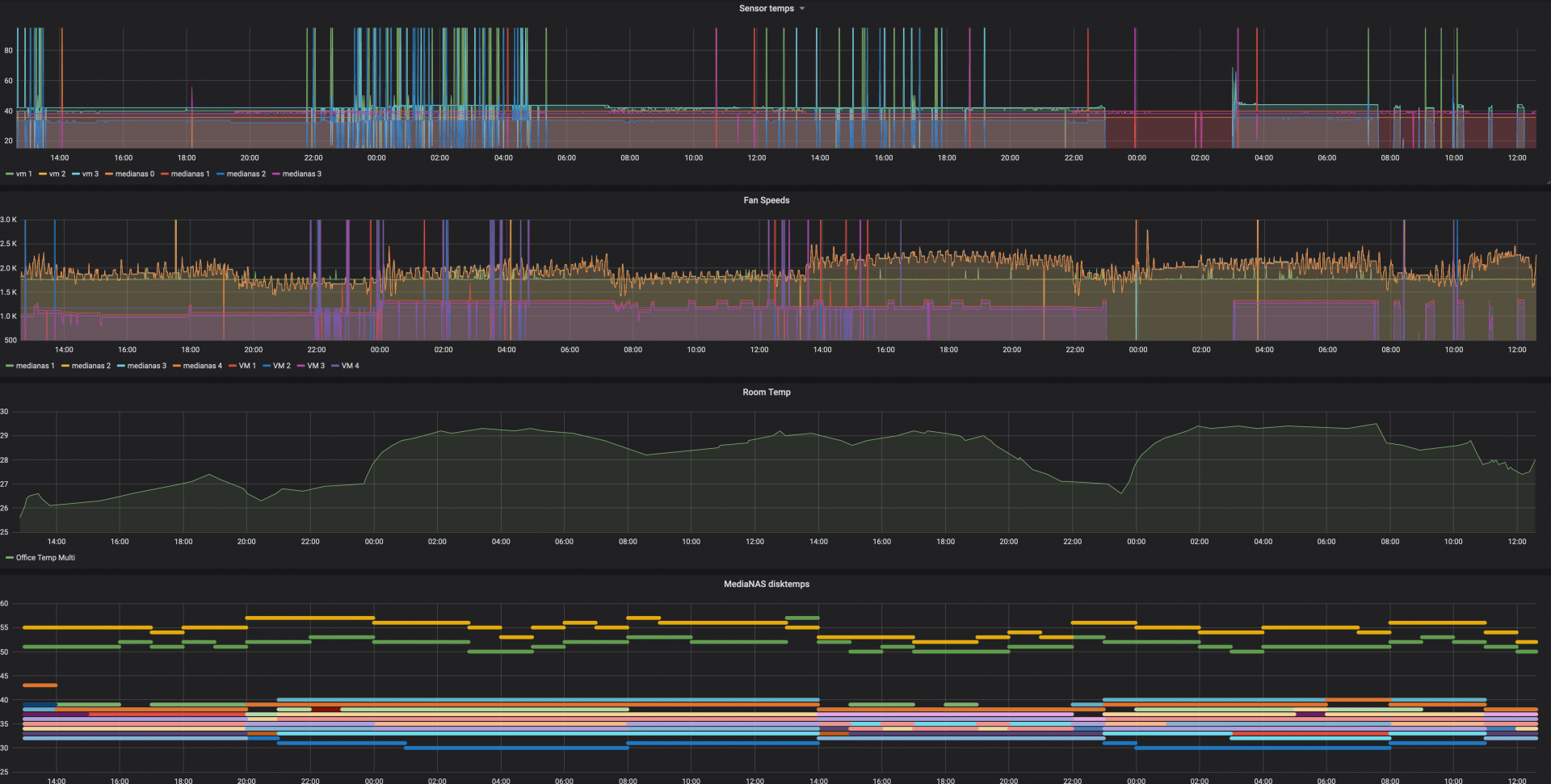Toggle the vm 3 series in Sensor temps legend
Image resolution: width=1551 pixels, height=784 pixels.
point(90,174)
